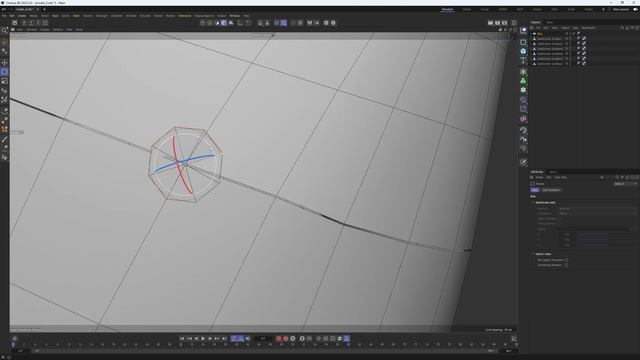Image resolution: width=640 pixels, height=360 pixels.
Task: Open the New Layouts dropdown
Action: 620,9
